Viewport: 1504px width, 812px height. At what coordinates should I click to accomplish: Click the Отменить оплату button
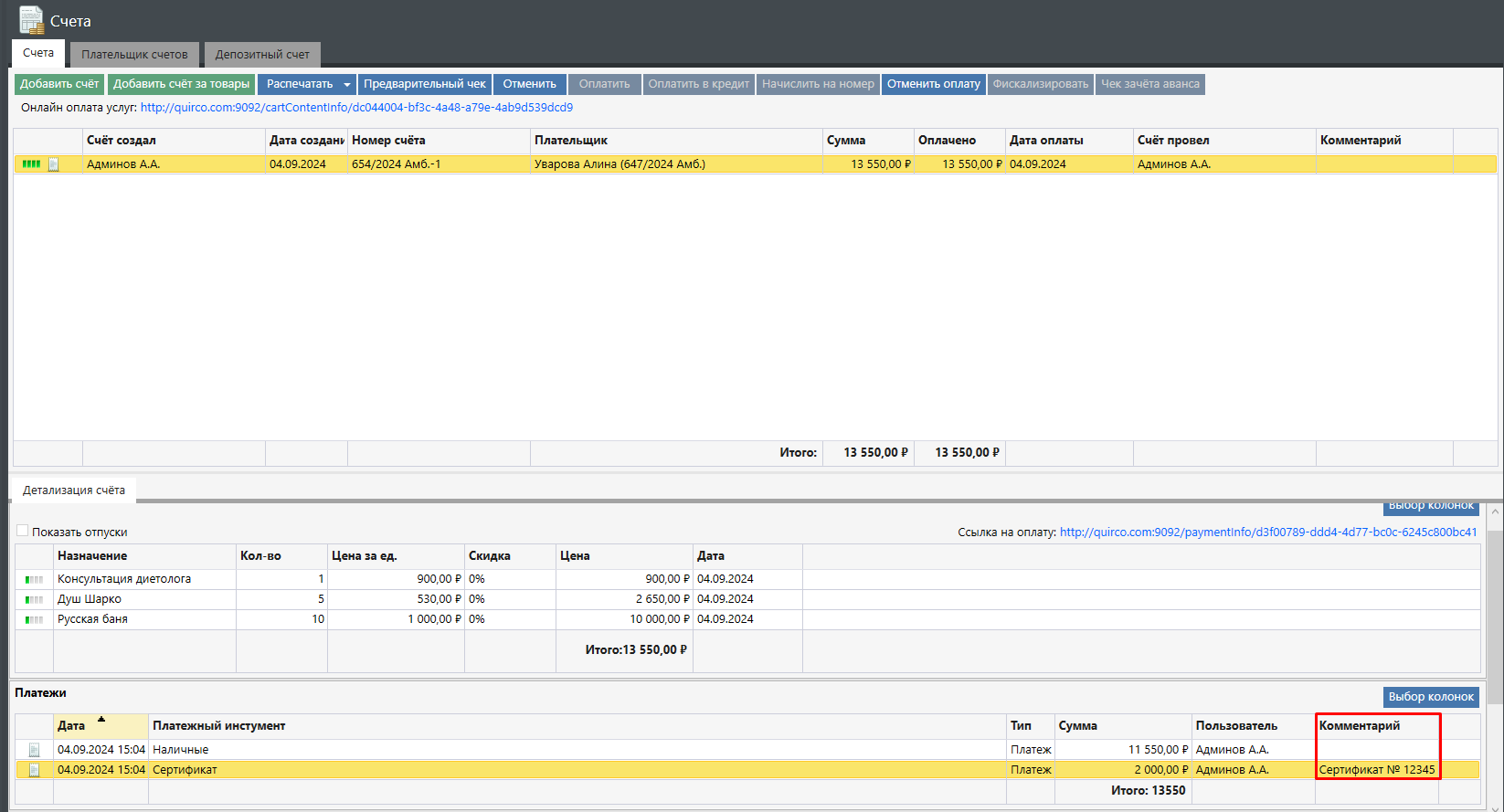pyautogui.click(x=933, y=84)
